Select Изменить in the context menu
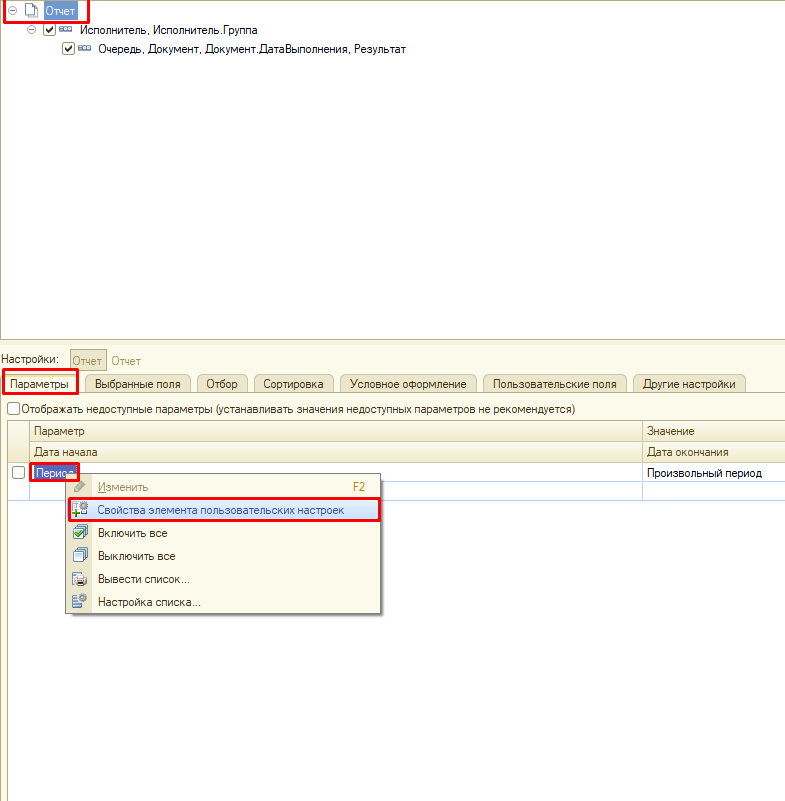Viewport: 785px width, 801px height. [224, 487]
